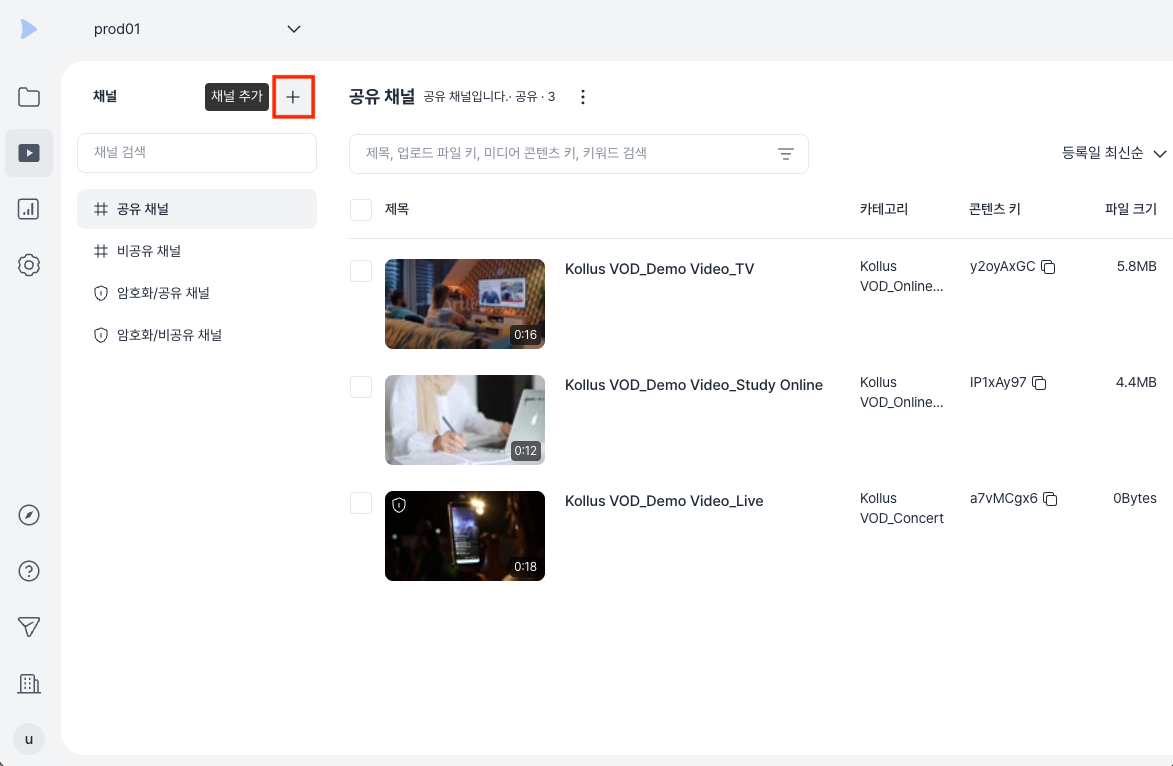
Task: Open the Study Online video thumbnail
Action: tap(465, 420)
